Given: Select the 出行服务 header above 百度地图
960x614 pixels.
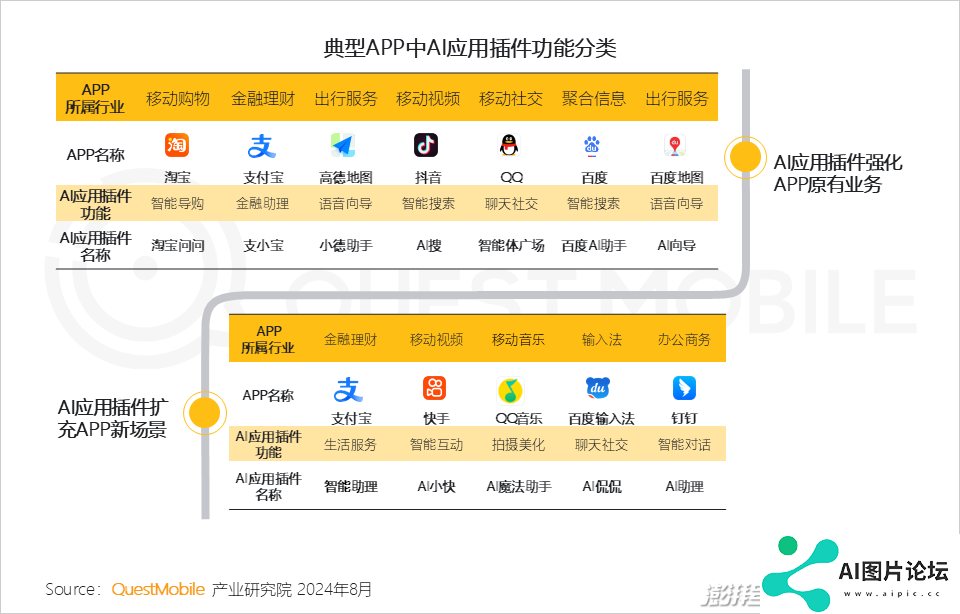Looking at the screenshot, I should click(677, 99).
